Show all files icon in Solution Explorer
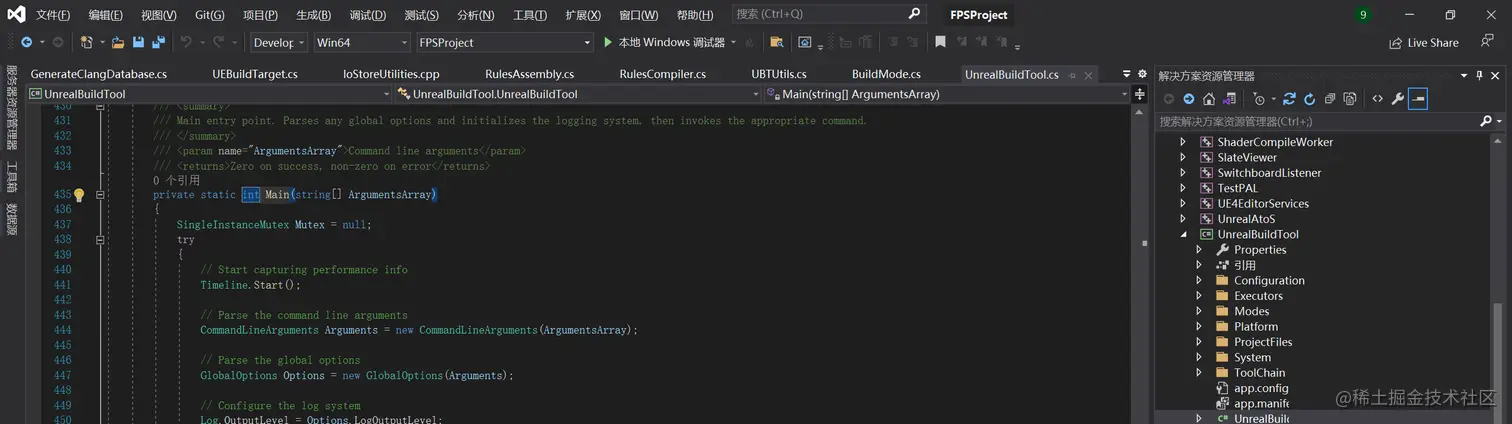Screen dimensions: 1512x424 point(1350,99)
